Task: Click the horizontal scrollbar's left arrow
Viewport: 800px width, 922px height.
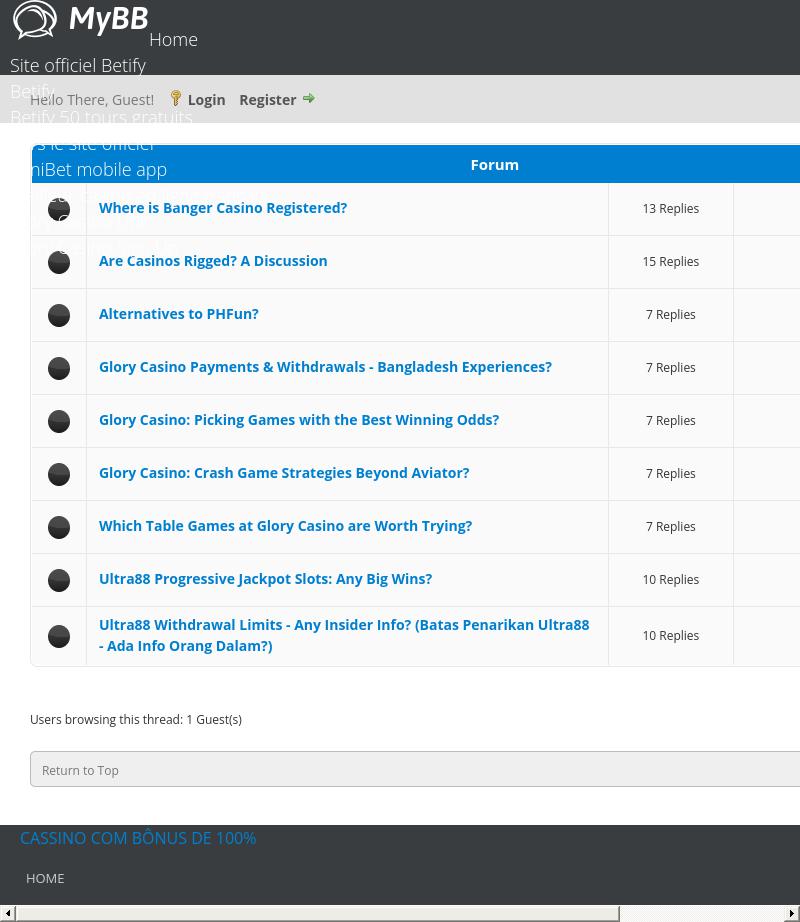Action: click(8, 914)
